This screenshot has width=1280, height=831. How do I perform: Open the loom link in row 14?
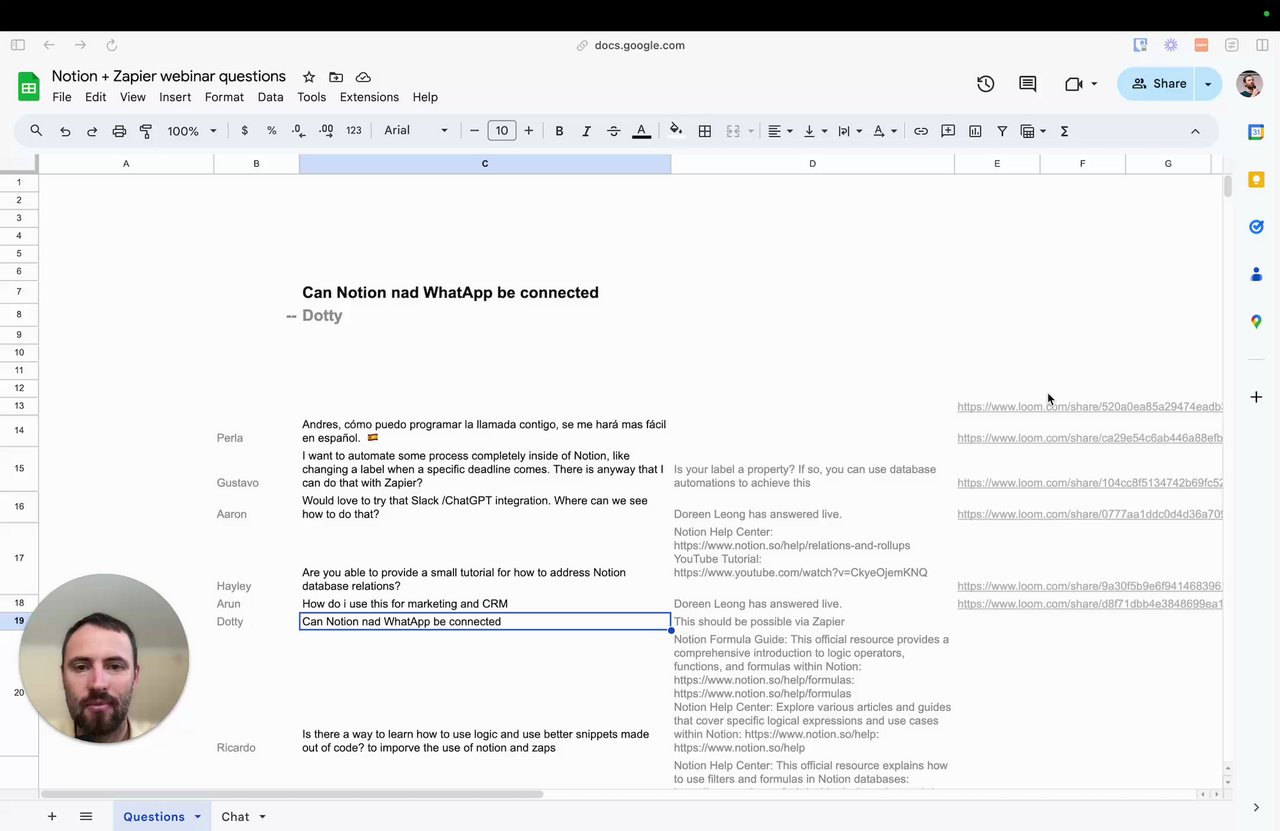coord(1089,438)
